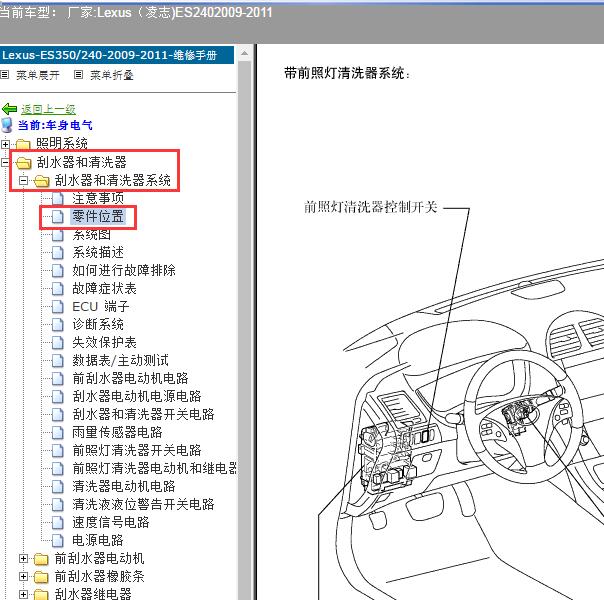The image size is (604, 600).
Task: Open 刮水器电动机电源电路 page
Action: click(137, 396)
